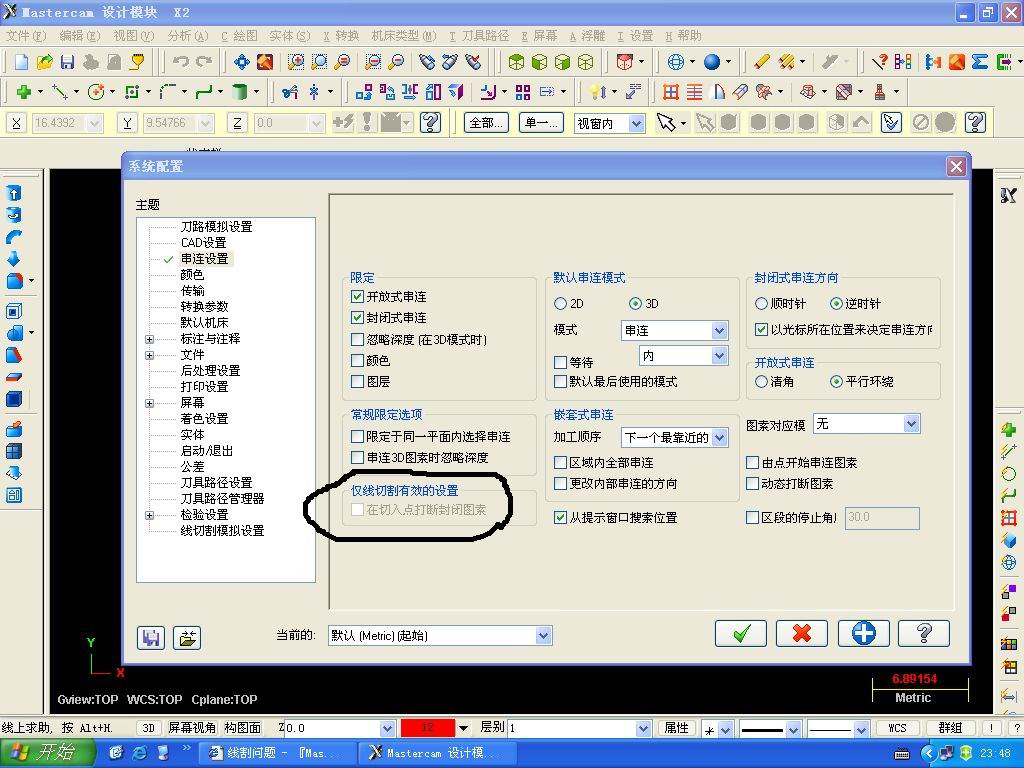This screenshot has width=1024, height=768.
Task: Confirm settings with the green checkmark button
Action: pyautogui.click(x=741, y=633)
